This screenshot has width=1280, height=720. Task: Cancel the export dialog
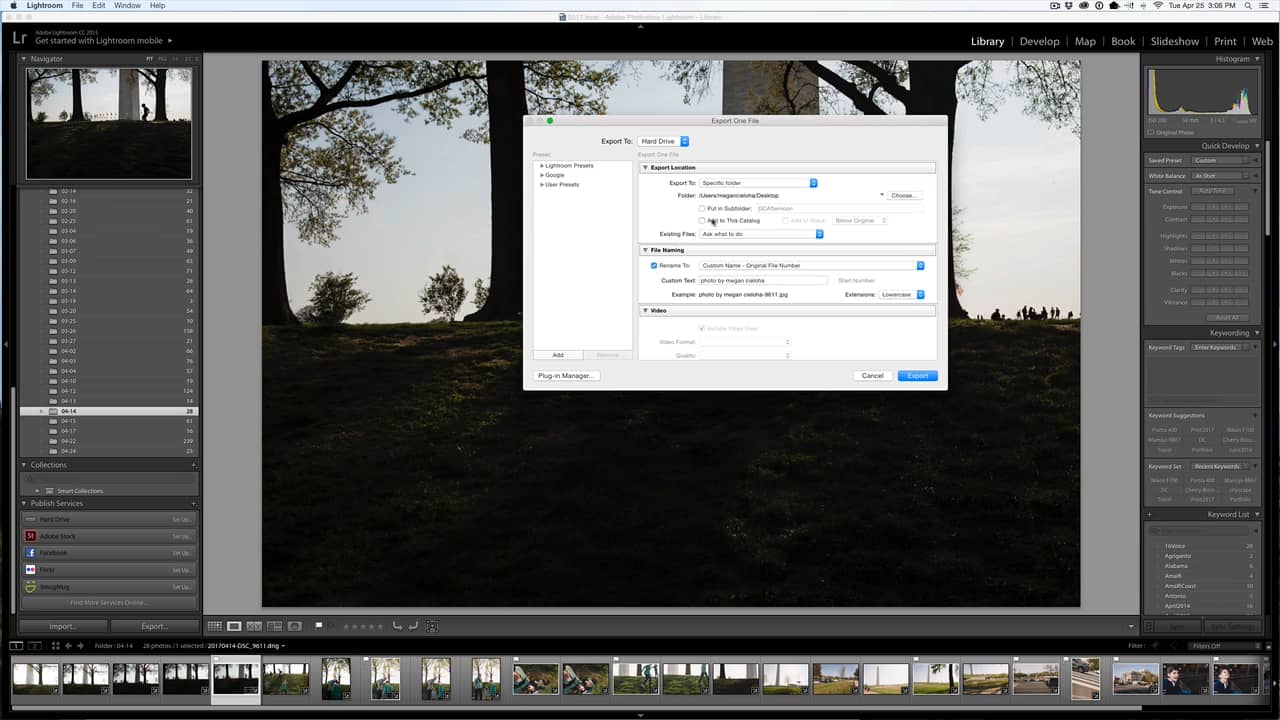[872, 376]
